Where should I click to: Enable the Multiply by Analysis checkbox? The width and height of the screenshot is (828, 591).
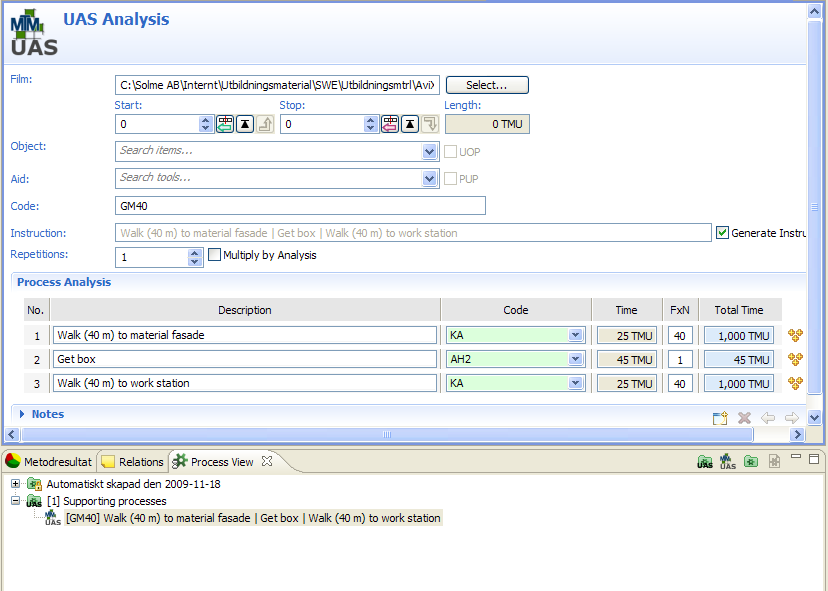tap(214, 255)
